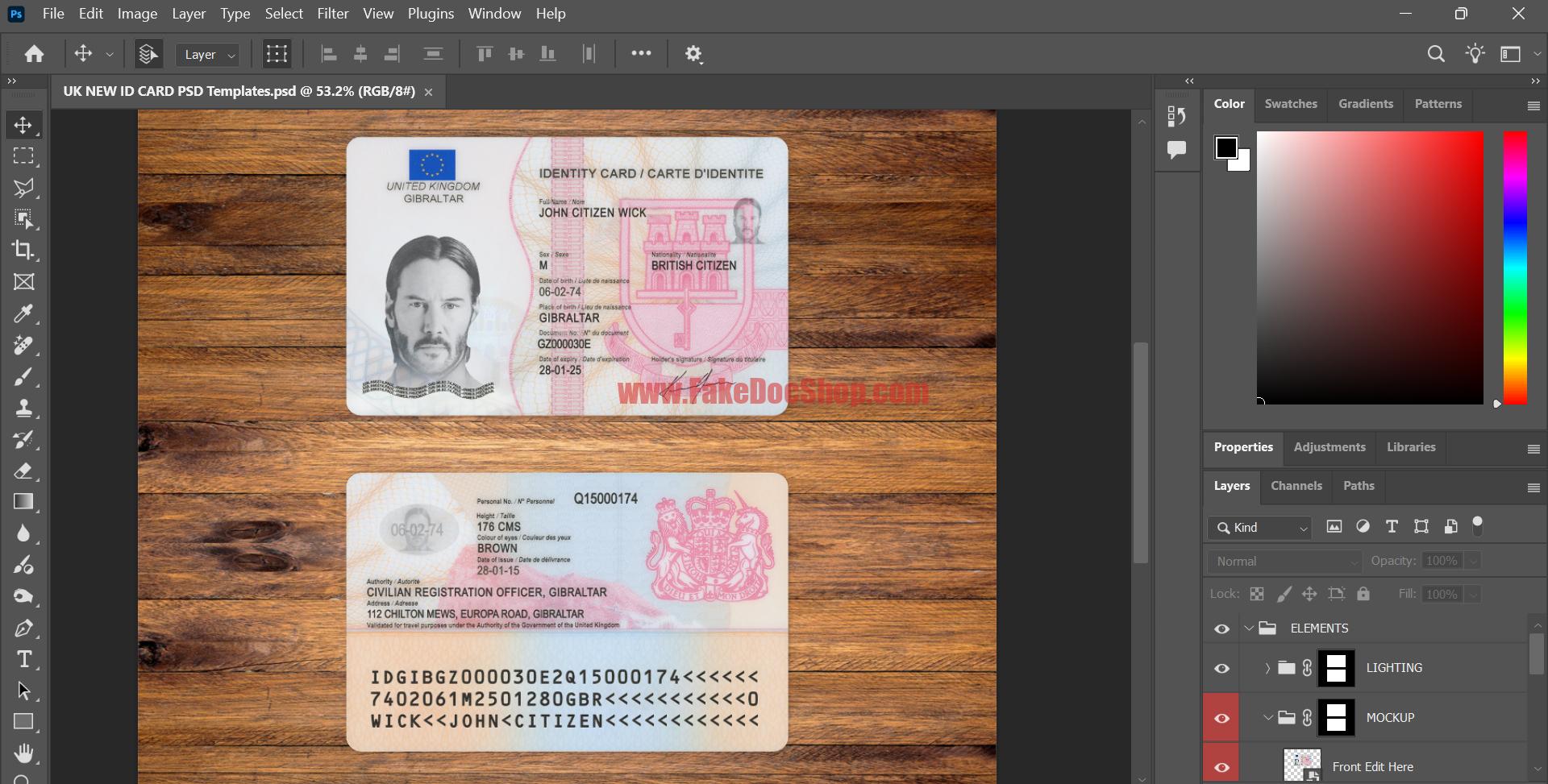
Task: Expand the LIGHTING group
Action: tap(1267, 668)
